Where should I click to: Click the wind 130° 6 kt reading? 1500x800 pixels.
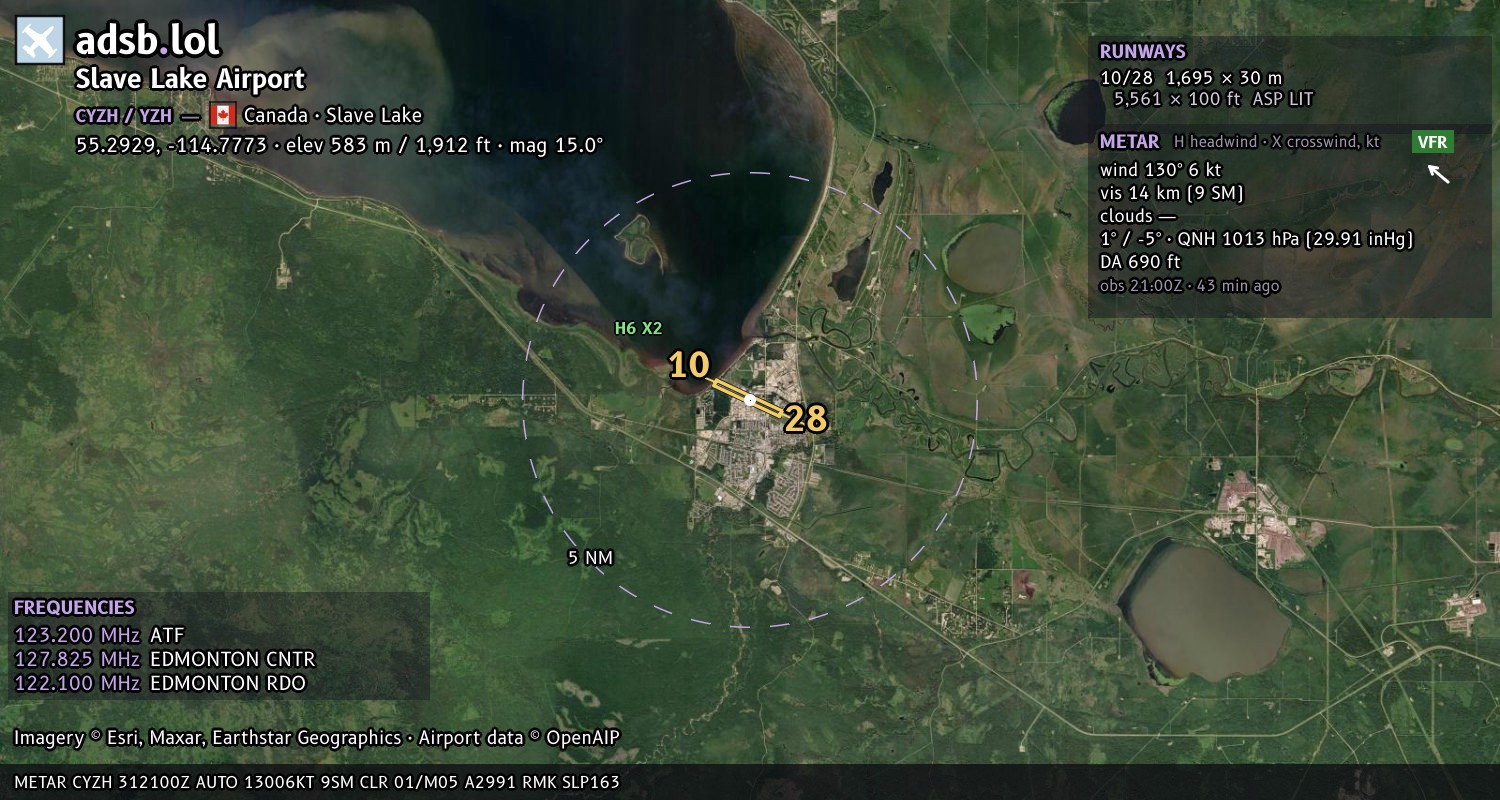(x=1160, y=169)
